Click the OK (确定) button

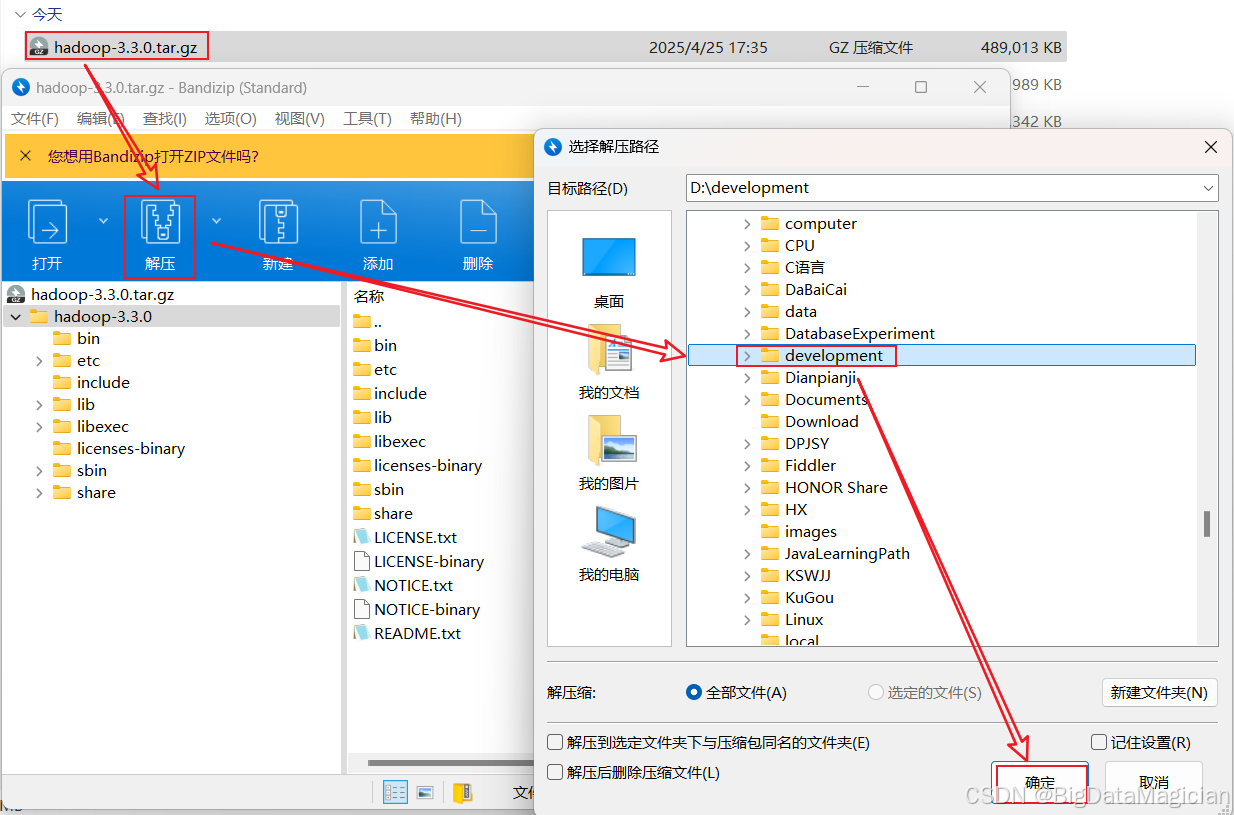[x=1040, y=782]
